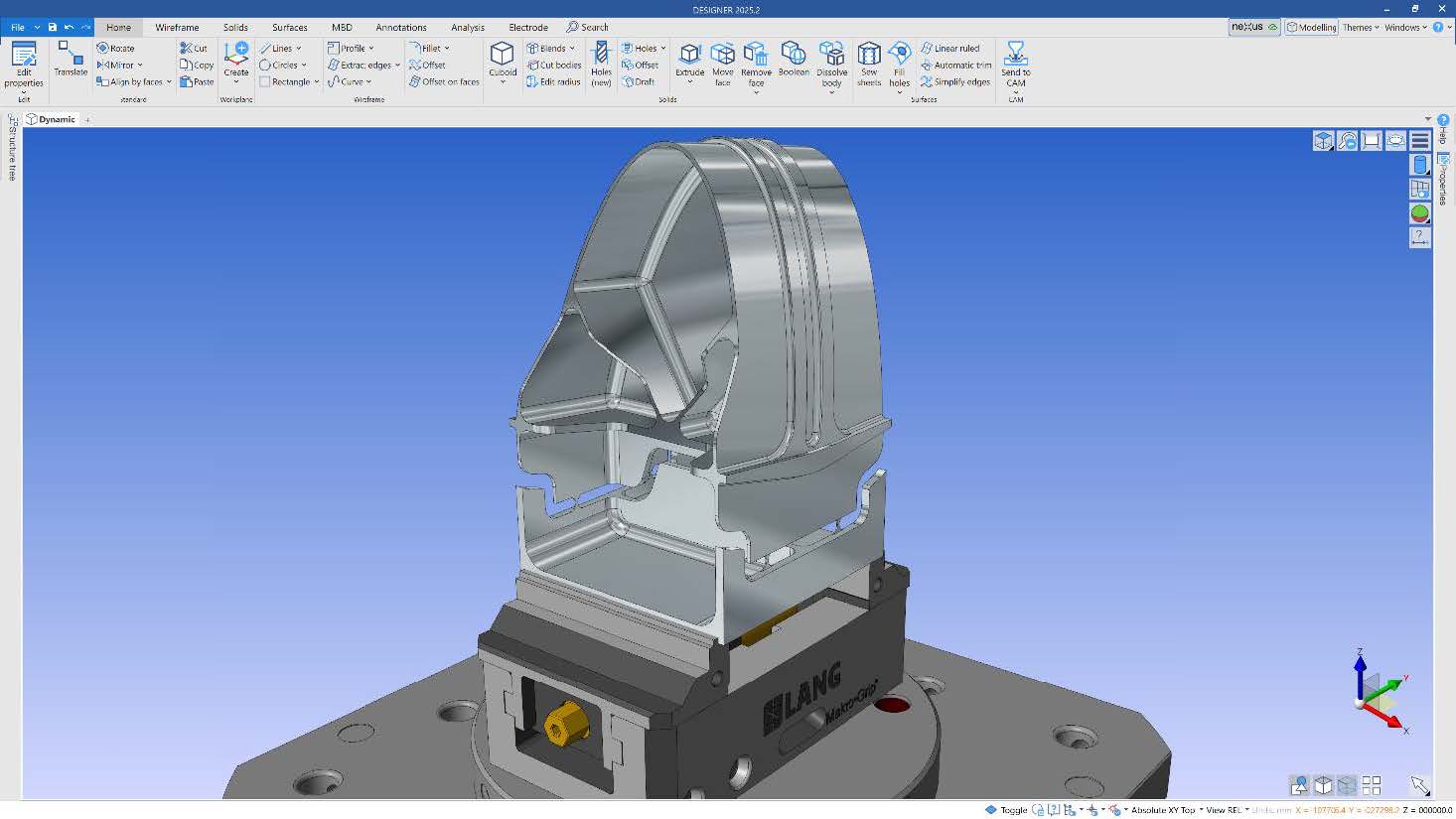The height and width of the screenshot is (819, 1456).
Task: Apply Draft to faces
Action: (638, 81)
